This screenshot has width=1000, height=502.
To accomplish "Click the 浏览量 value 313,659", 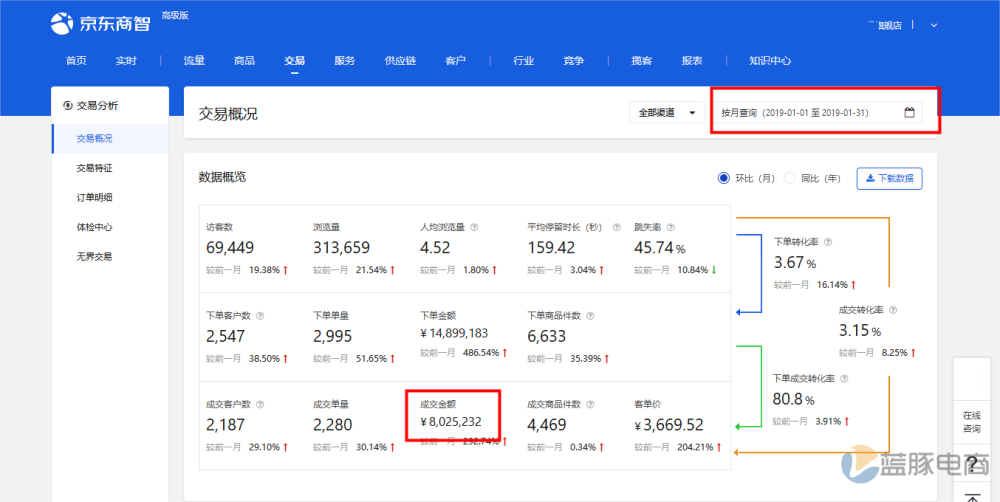I will click(341, 247).
